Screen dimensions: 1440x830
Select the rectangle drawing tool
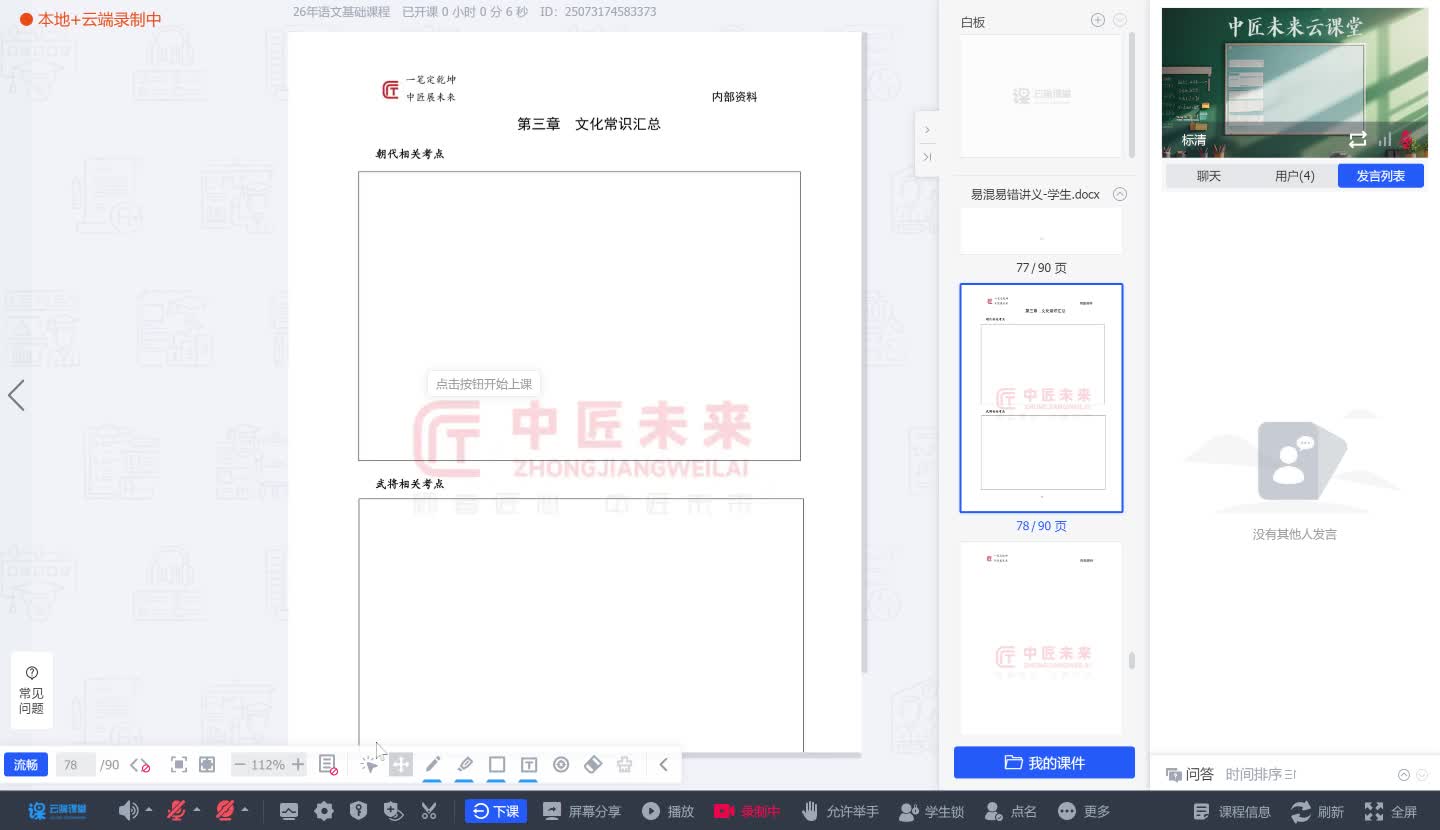click(497, 764)
